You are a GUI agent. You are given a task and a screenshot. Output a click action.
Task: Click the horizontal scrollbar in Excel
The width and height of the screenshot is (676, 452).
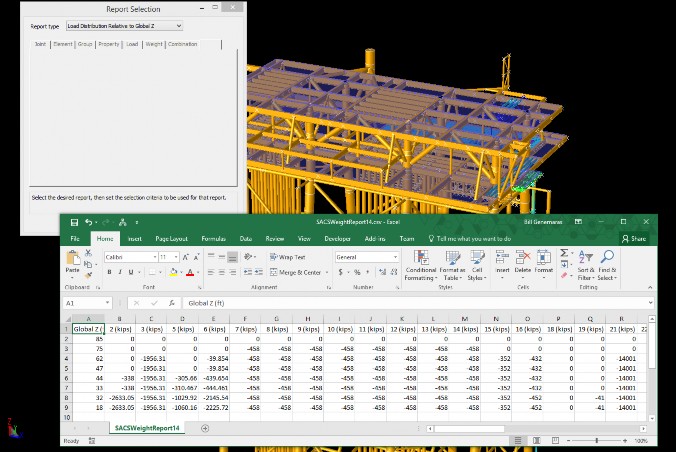pyautogui.click(x=469, y=429)
